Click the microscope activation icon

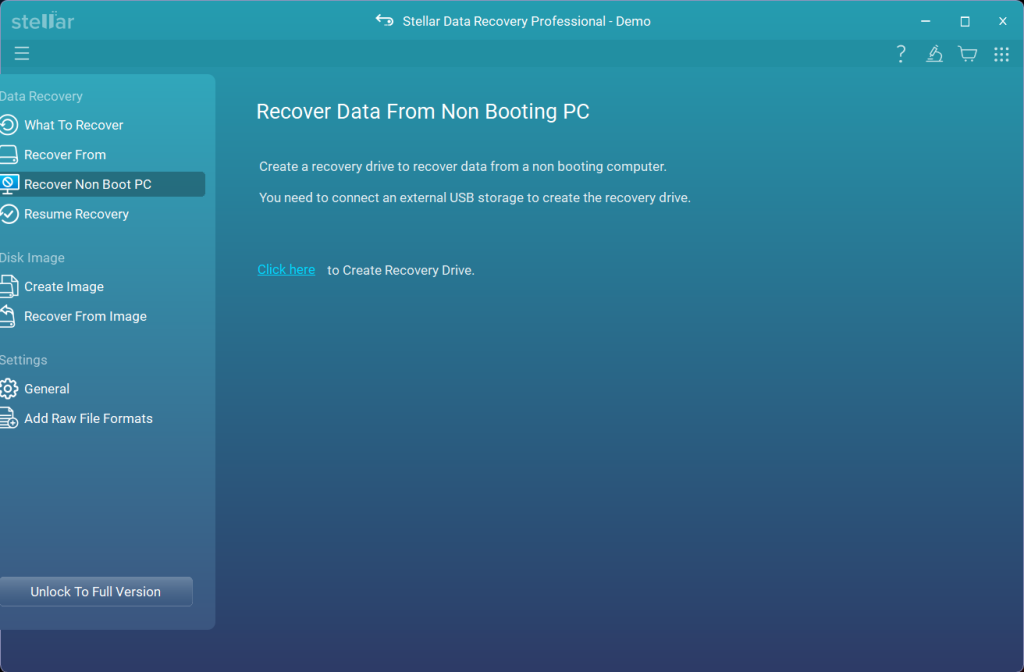pyautogui.click(x=934, y=53)
